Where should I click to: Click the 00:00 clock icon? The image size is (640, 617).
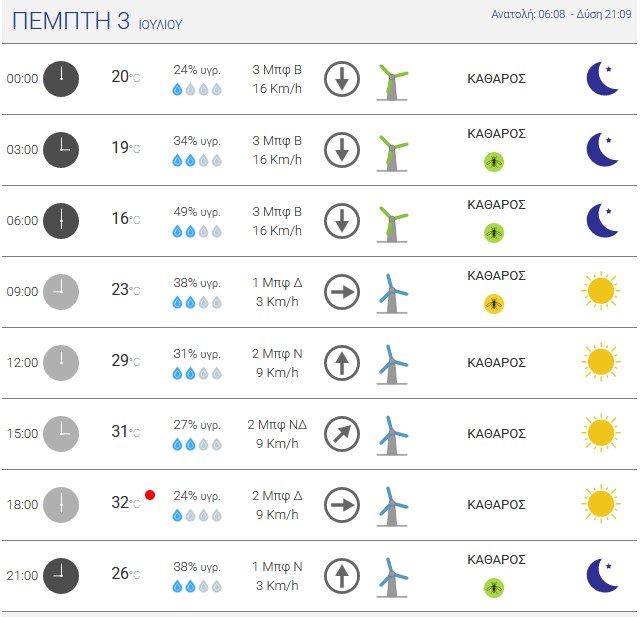coord(61,79)
